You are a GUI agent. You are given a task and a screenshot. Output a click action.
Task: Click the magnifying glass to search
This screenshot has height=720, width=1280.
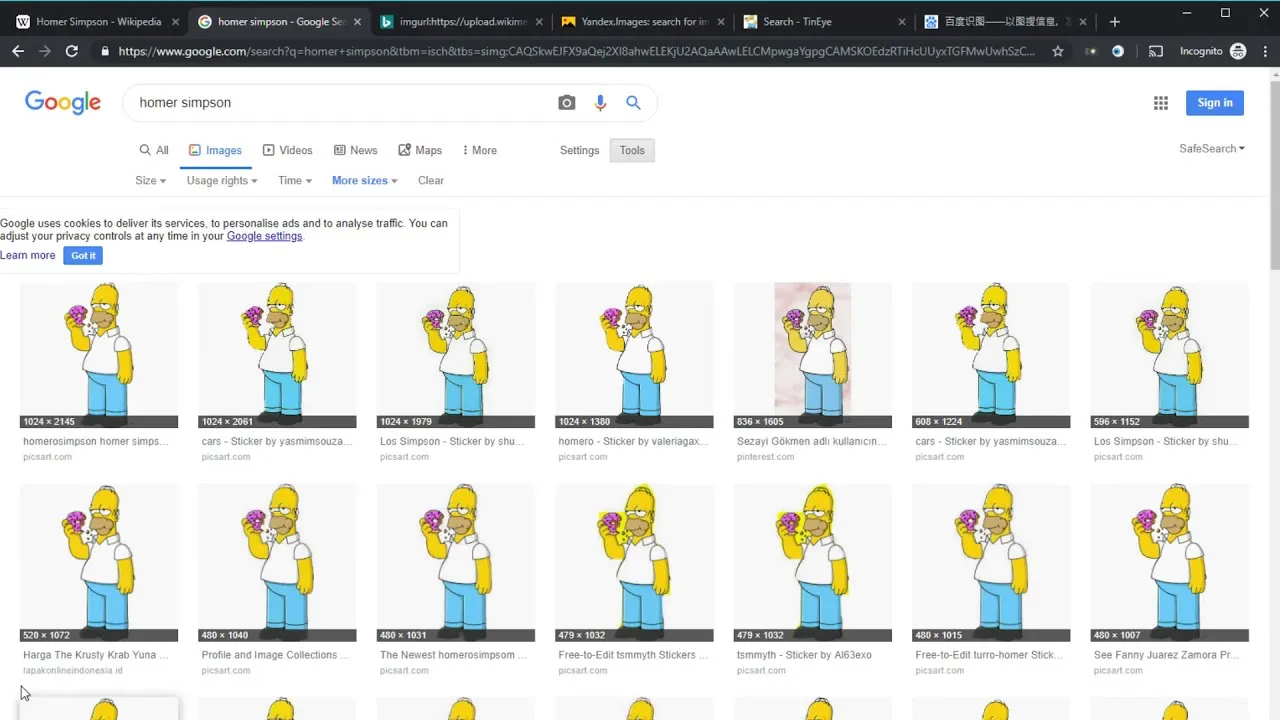tap(633, 102)
